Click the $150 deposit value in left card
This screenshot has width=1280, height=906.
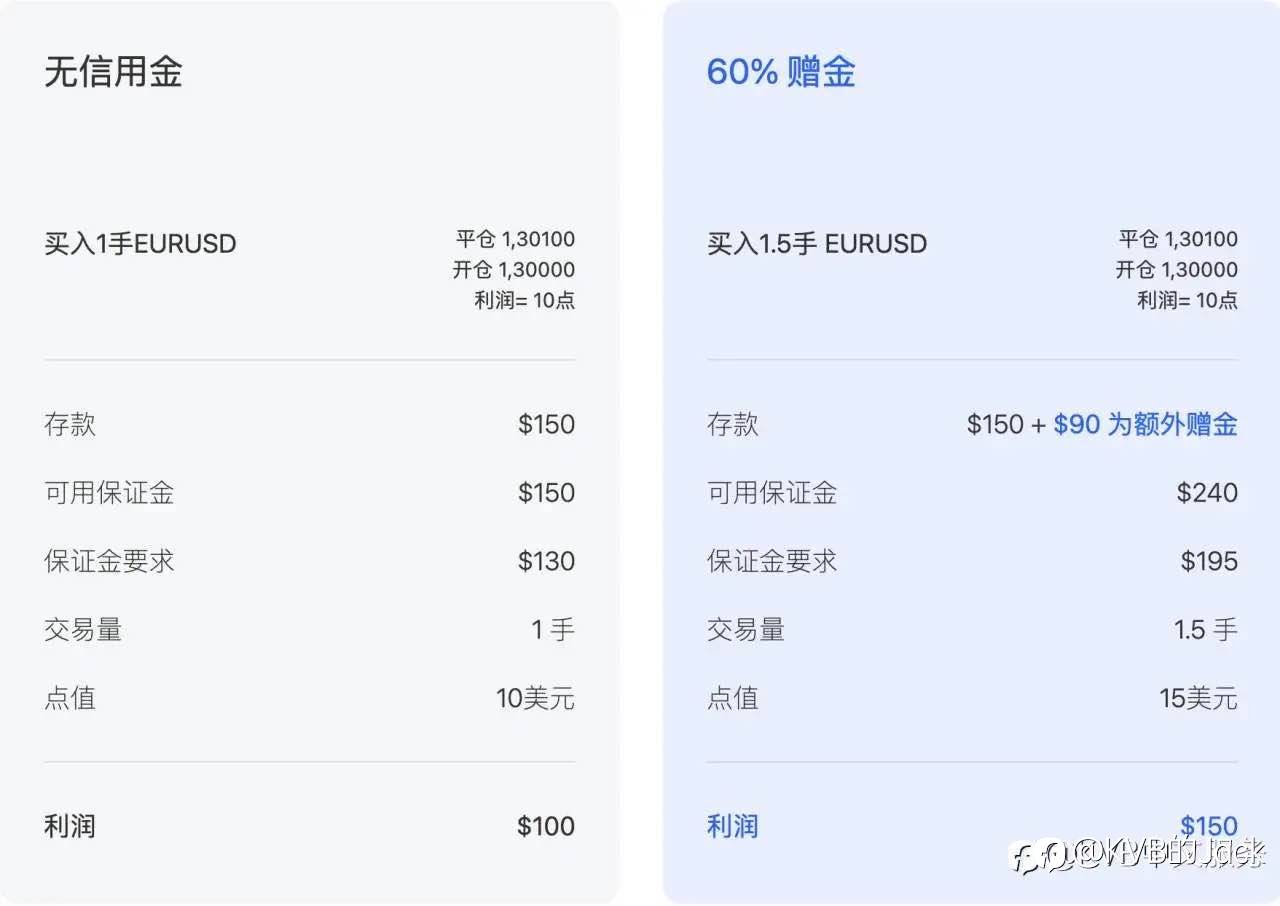tap(546, 424)
